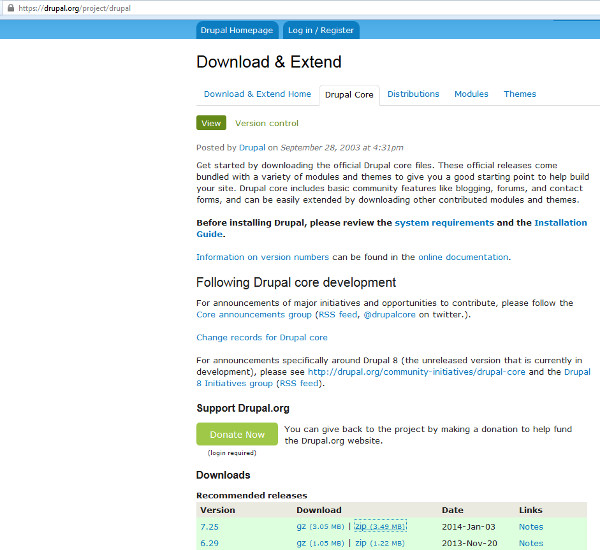Image resolution: width=600 pixels, height=550 pixels.
Task: Open the 6.29 version link
Action: coord(209,543)
